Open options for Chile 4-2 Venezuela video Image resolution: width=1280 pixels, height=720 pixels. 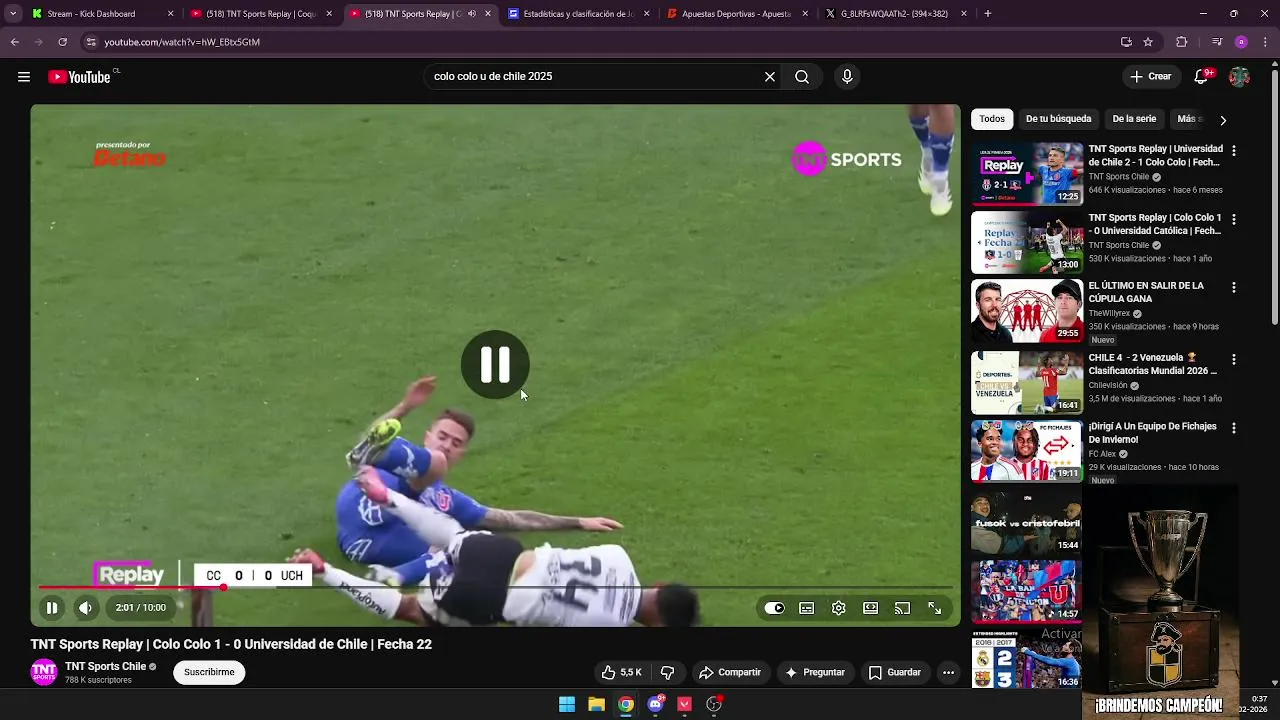[1233, 359]
